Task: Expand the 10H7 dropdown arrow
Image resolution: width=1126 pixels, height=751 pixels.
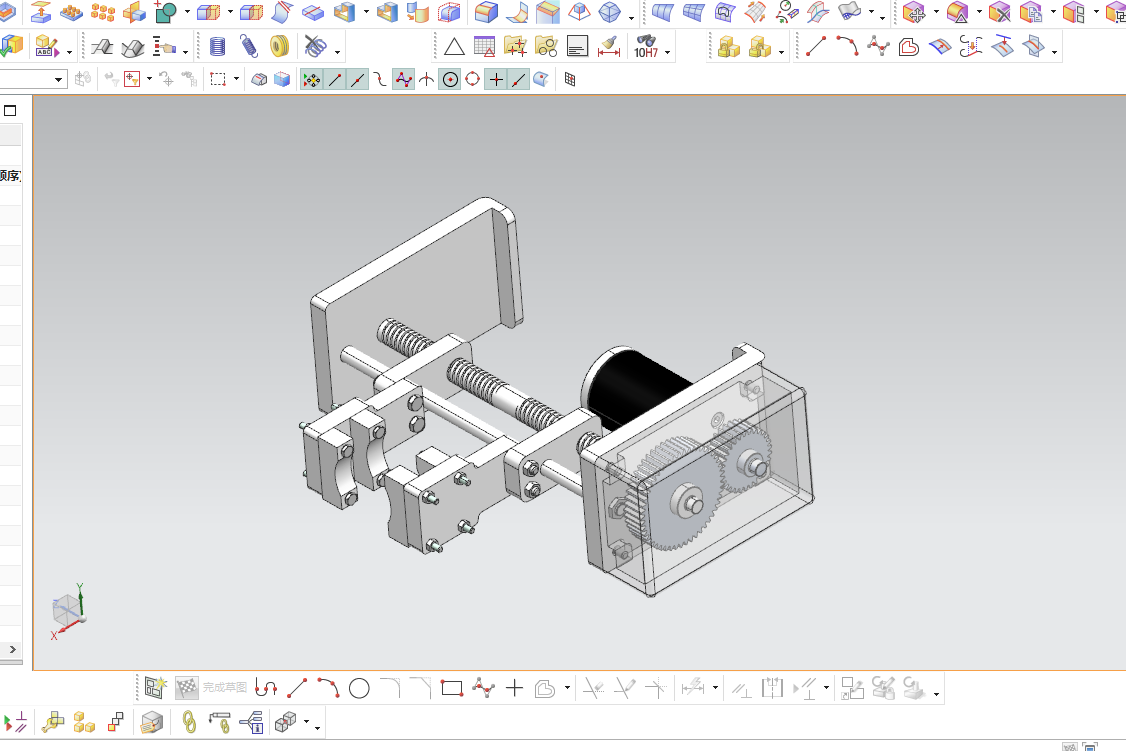Action: pos(668,52)
